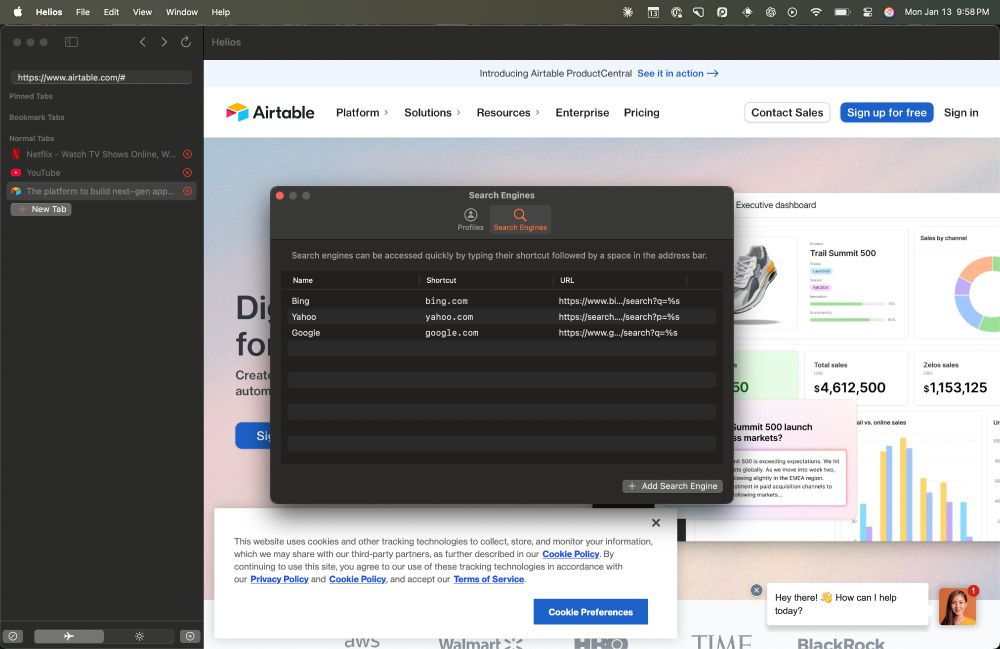Expand the Resources navigation menu
The height and width of the screenshot is (649, 1000).
point(508,113)
